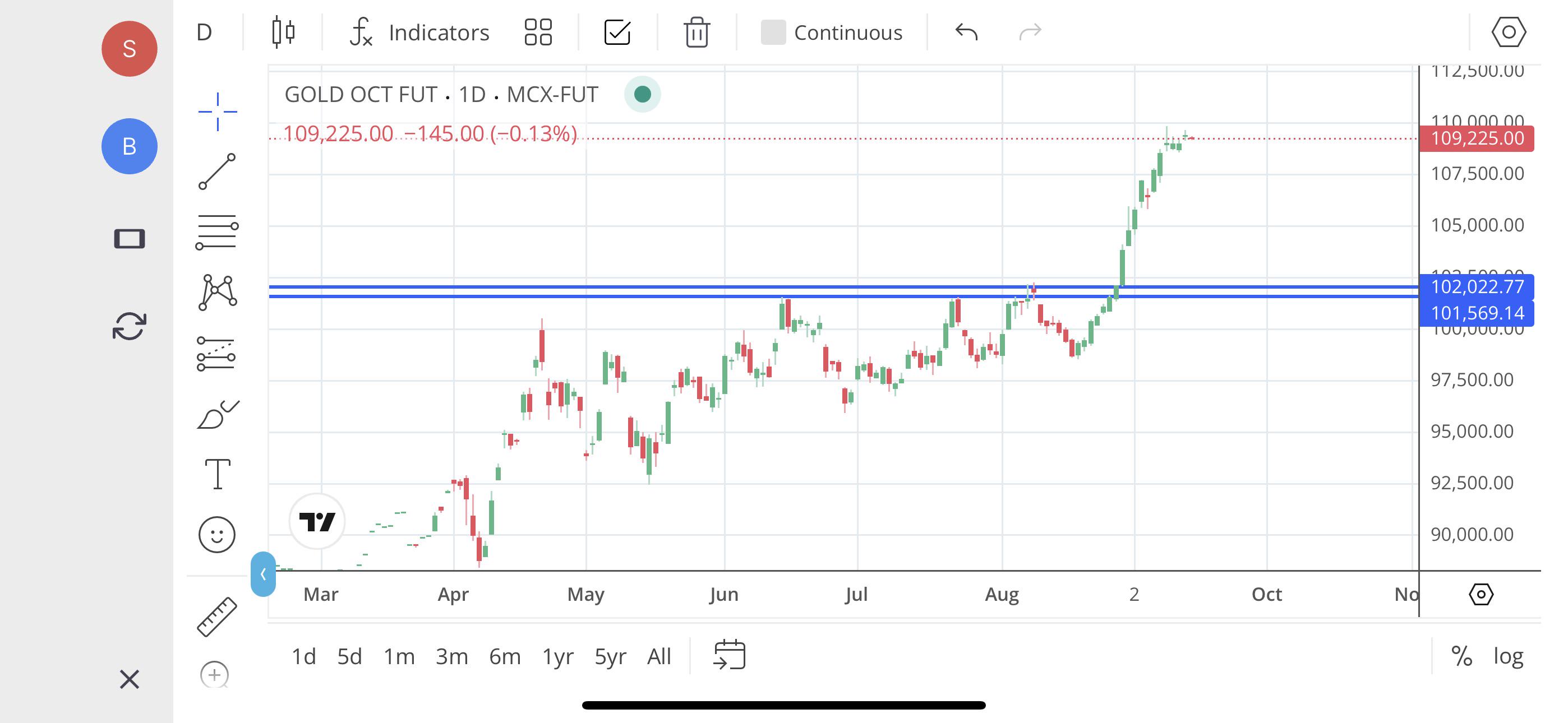This screenshot has width=1568, height=723.
Task: Tap the blue B buy button
Action: (x=129, y=146)
